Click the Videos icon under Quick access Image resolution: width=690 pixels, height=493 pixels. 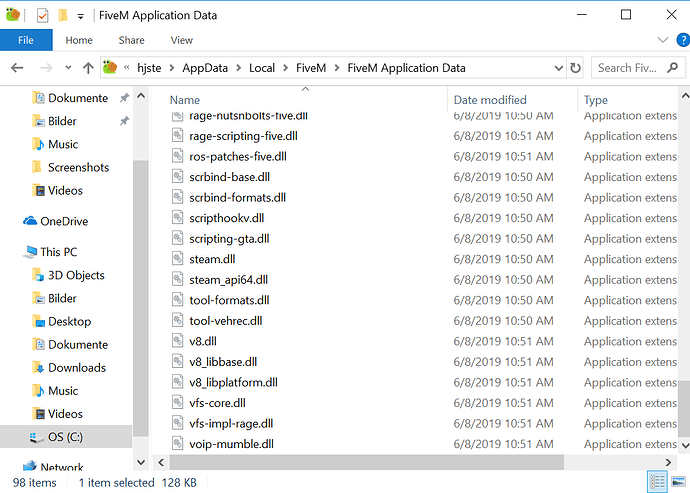[39, 191]
